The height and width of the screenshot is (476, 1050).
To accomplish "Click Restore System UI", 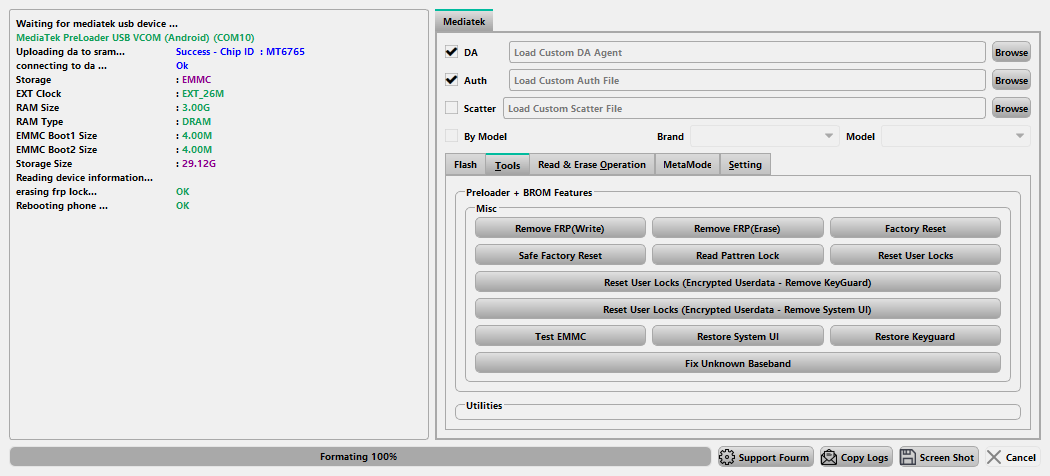I will click(738, 335).
